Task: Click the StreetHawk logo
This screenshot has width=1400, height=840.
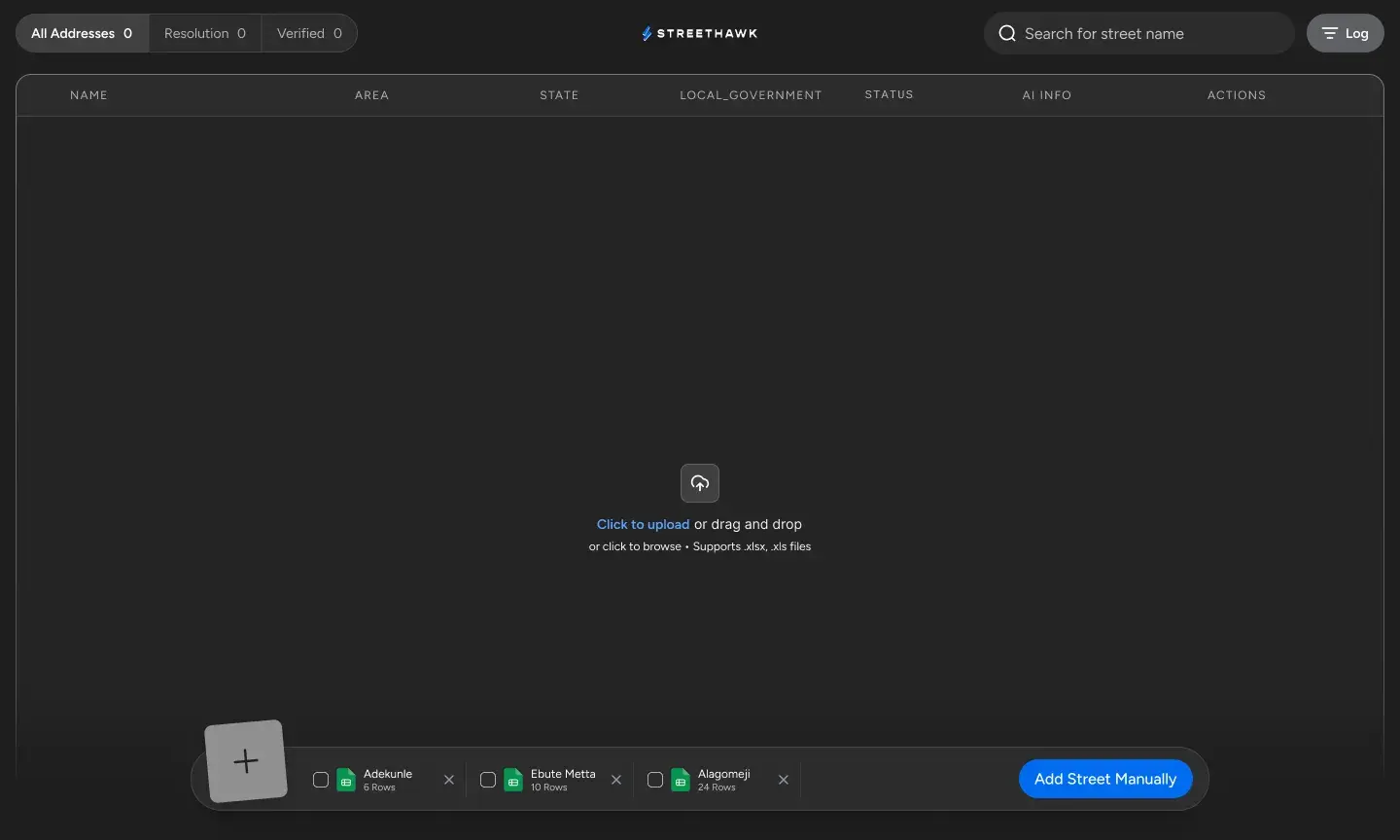Action: click(700, 34)
